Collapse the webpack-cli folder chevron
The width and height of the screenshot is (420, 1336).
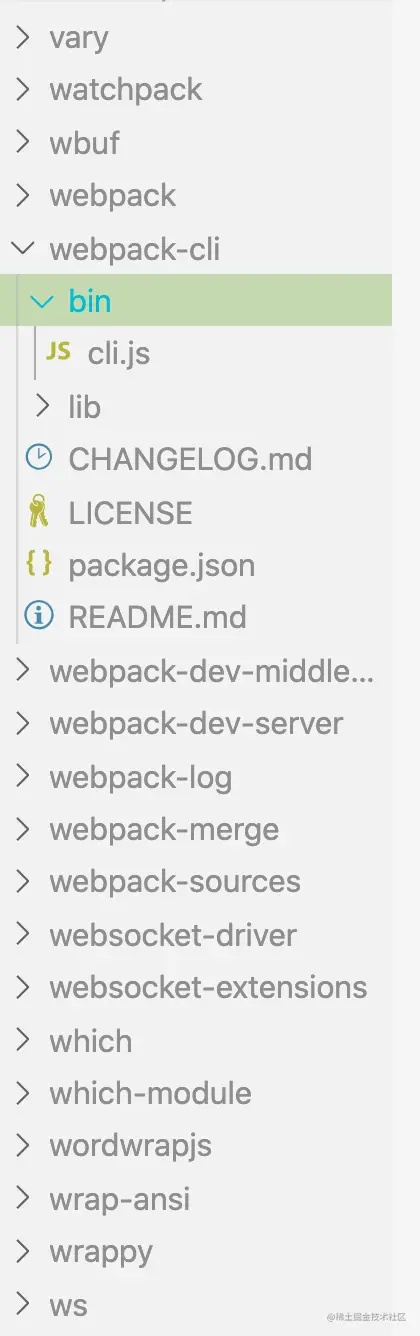22,248
